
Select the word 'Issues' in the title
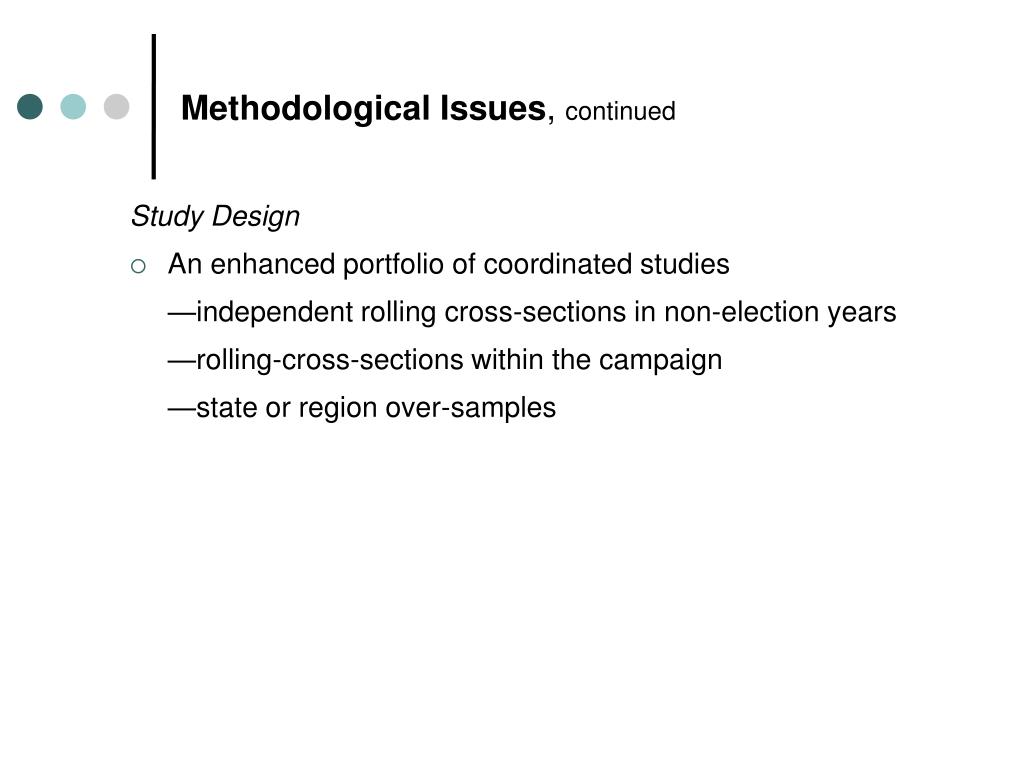[x=492, y=108]
